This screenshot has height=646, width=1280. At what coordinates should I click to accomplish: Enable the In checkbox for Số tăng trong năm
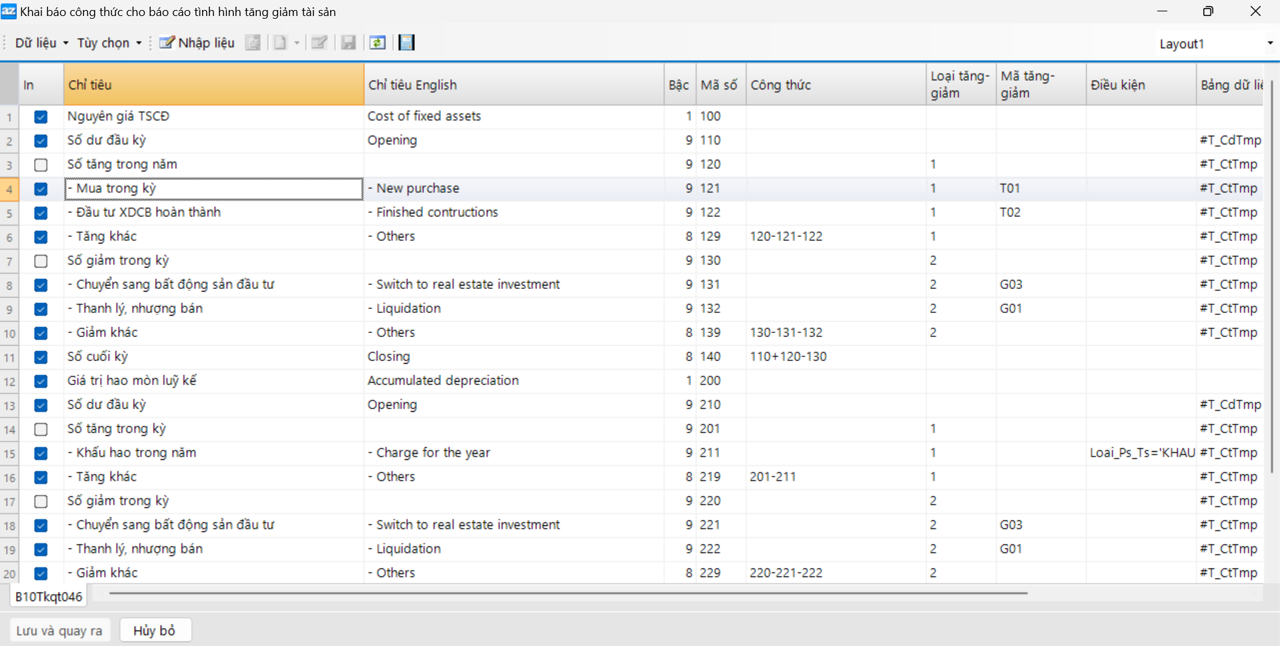(41, 165)
